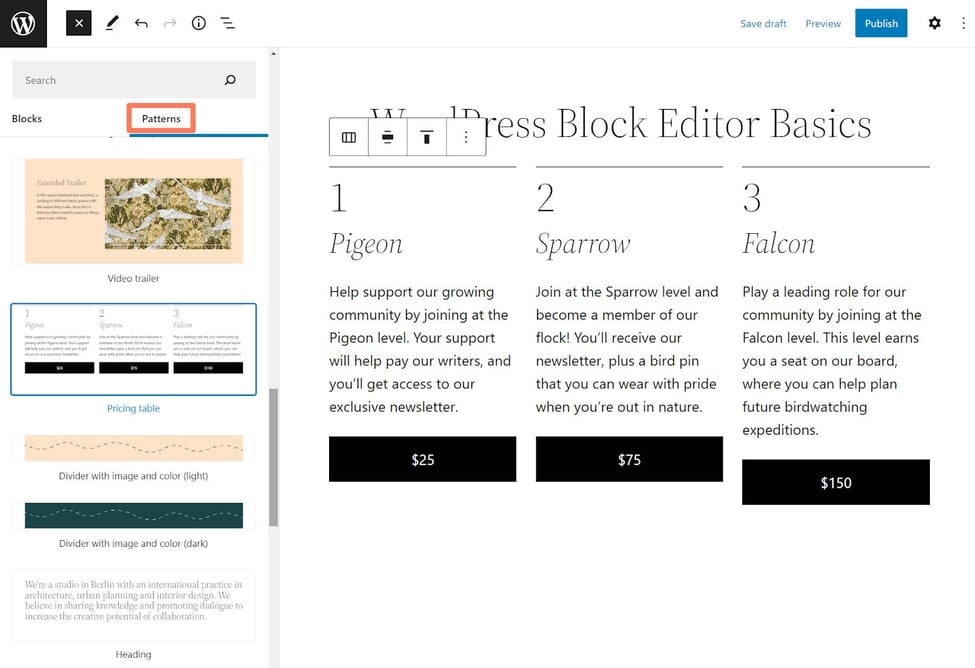975x668 pixels.
Task: Click into the block Search field
Action: coord(120,80)
